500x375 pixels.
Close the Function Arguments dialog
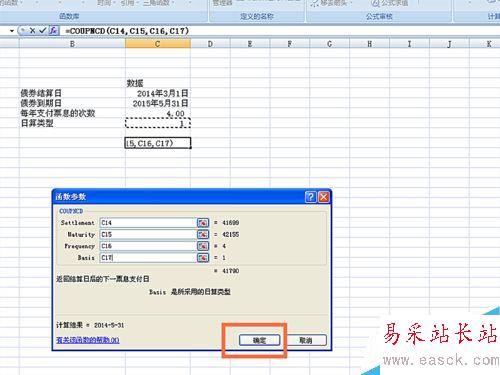click(323, 197)
